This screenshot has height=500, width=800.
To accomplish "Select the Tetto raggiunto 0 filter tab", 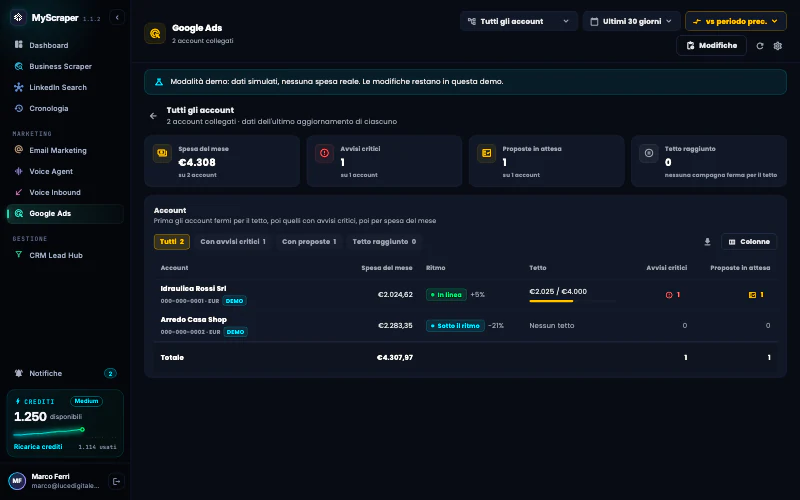I will point(384,242).
